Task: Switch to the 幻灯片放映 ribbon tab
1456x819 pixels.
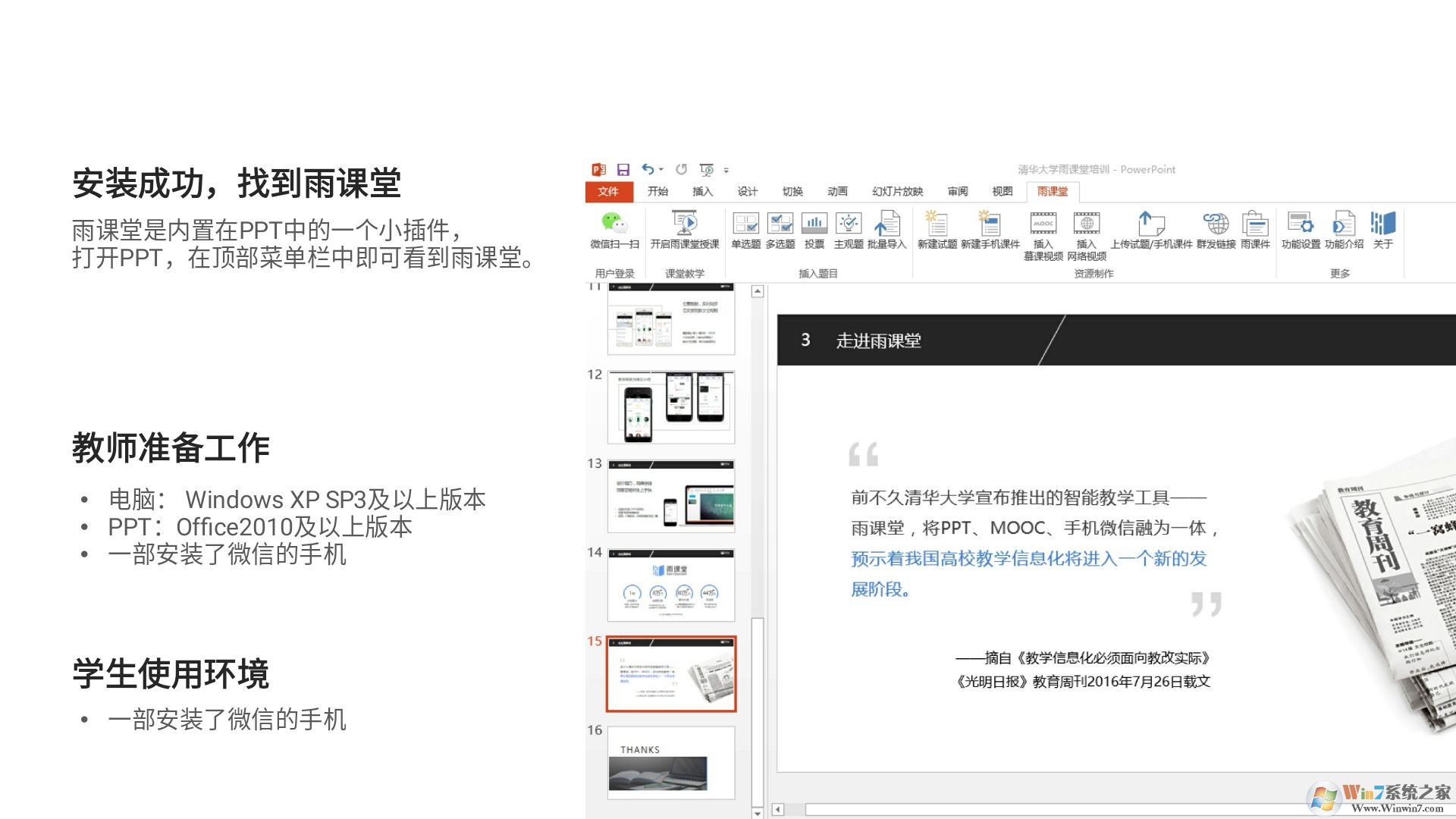Action: point(897,192)
